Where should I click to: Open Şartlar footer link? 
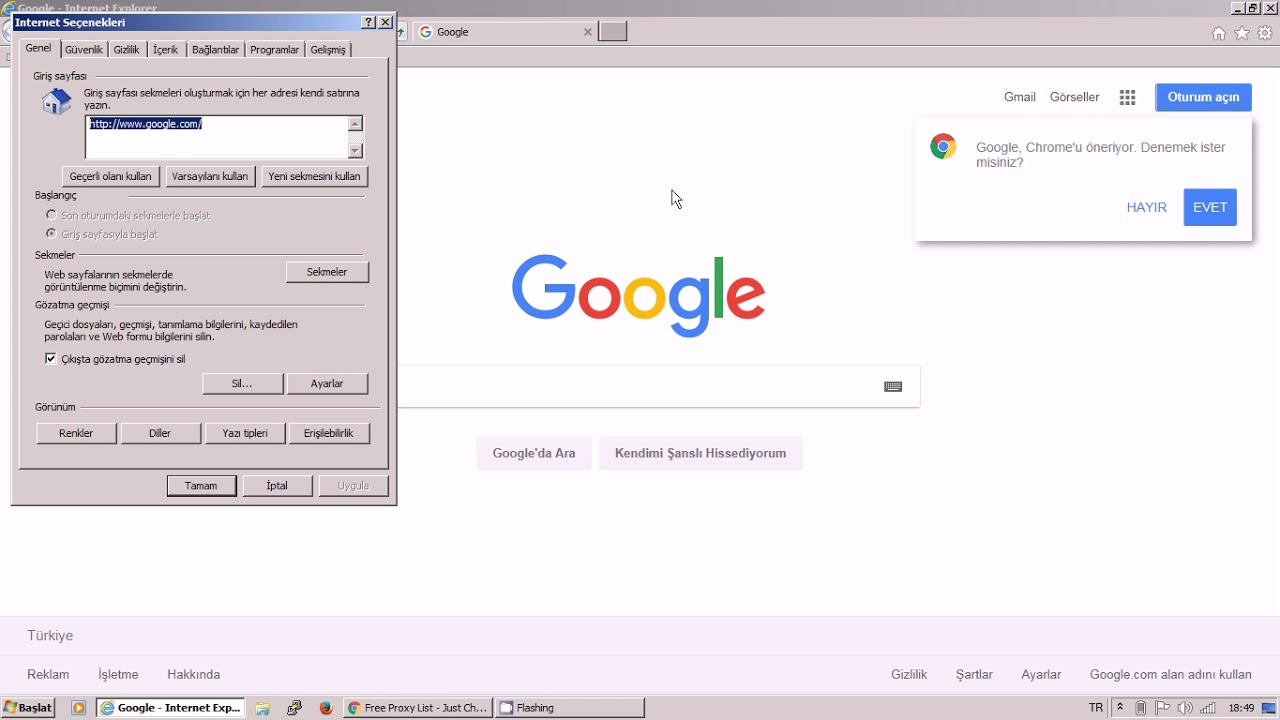click(974, 675)
